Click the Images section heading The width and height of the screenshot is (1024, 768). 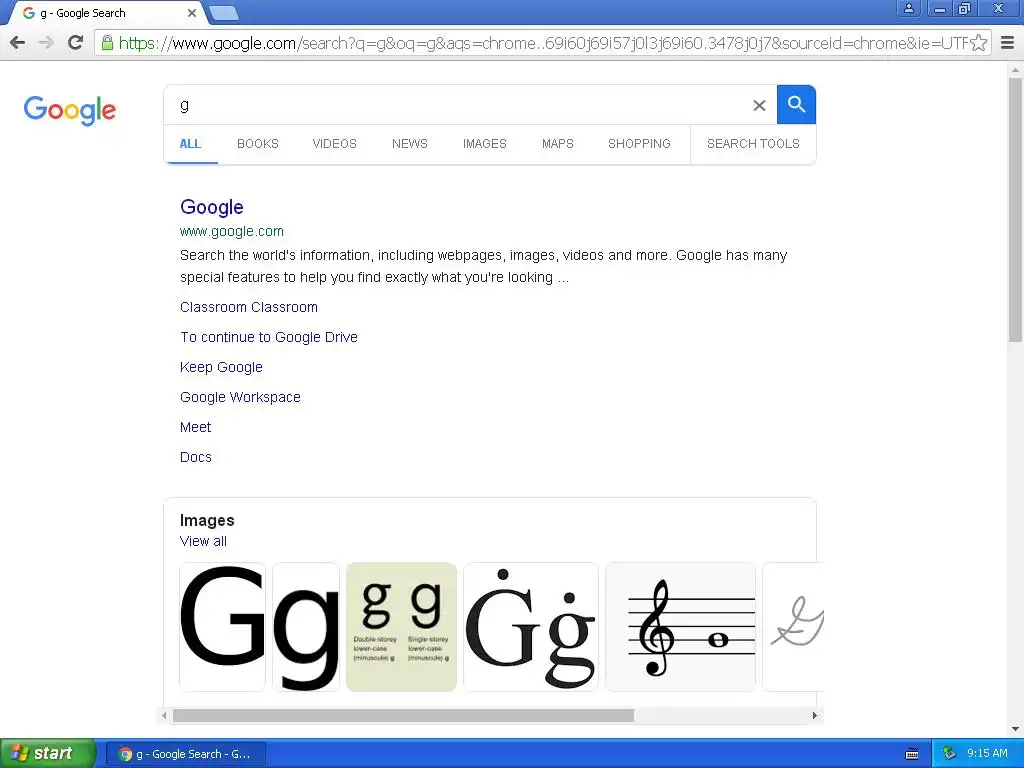(207, 520)
